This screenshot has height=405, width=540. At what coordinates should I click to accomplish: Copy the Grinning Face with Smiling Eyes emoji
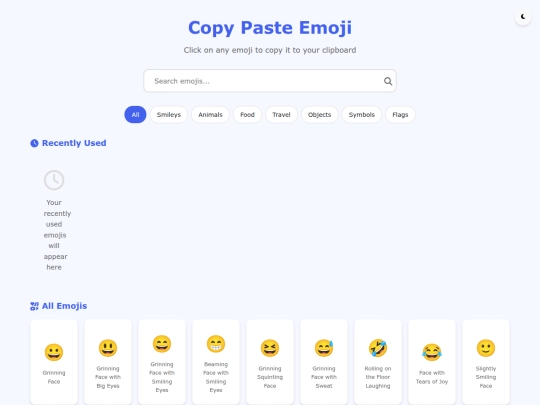point(162,362)
